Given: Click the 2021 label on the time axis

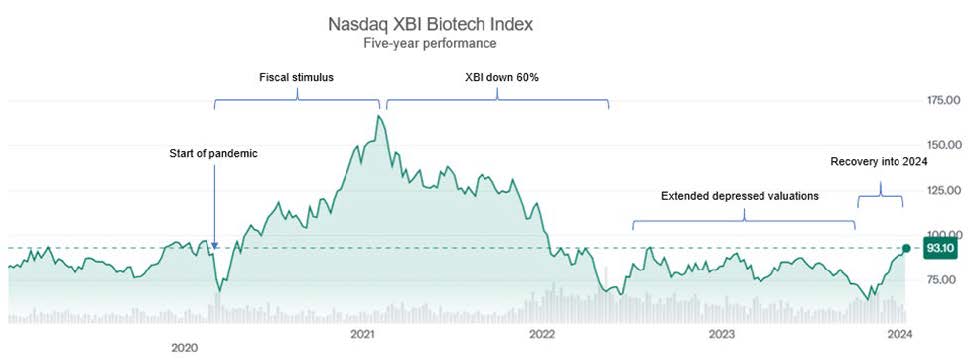Looking at the screenshot, I should coord(364,335).
